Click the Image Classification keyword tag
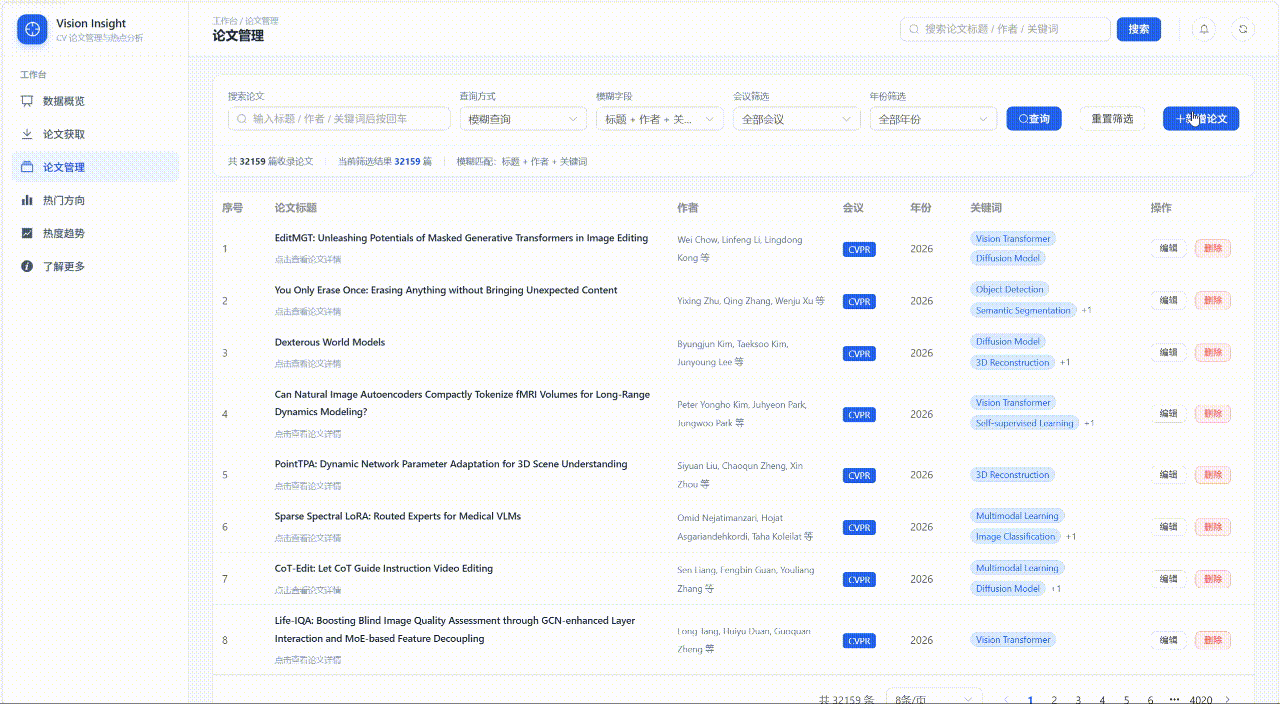The image size is (1280, 704). tap(1015, 536)
